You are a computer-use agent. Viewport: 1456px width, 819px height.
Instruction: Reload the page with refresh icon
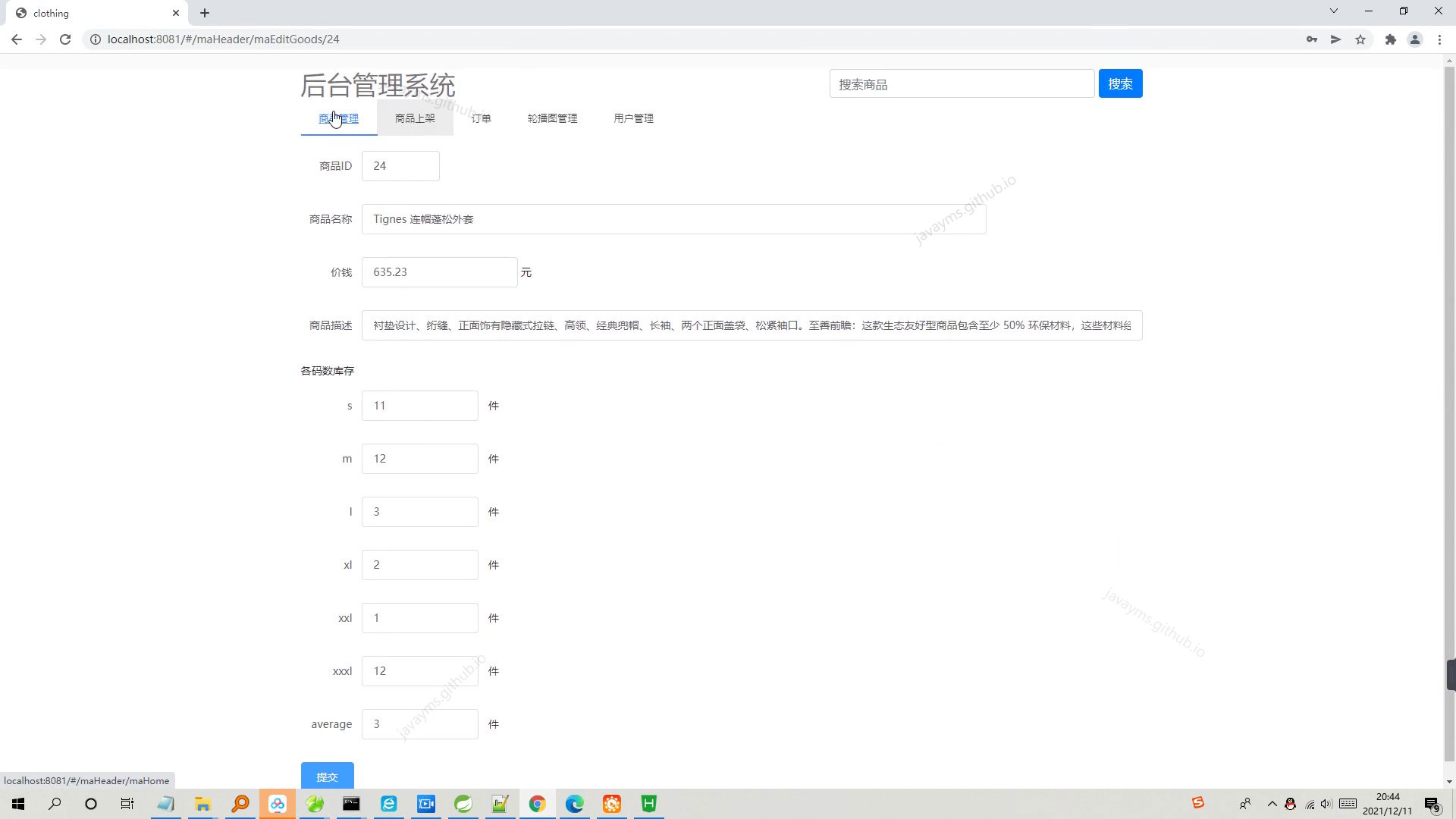65,39
